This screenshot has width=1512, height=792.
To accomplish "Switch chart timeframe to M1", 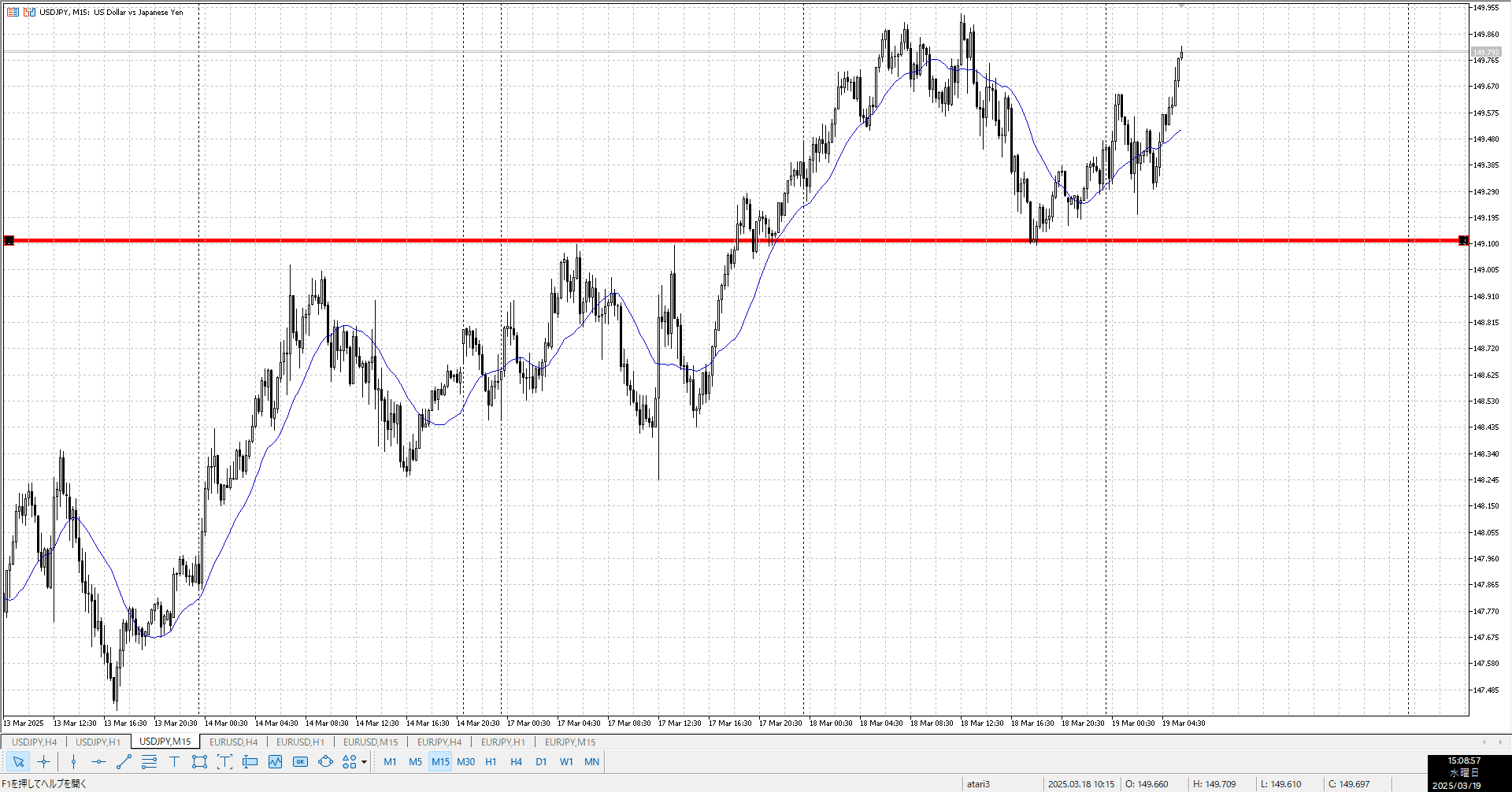I will click(390, 761).
